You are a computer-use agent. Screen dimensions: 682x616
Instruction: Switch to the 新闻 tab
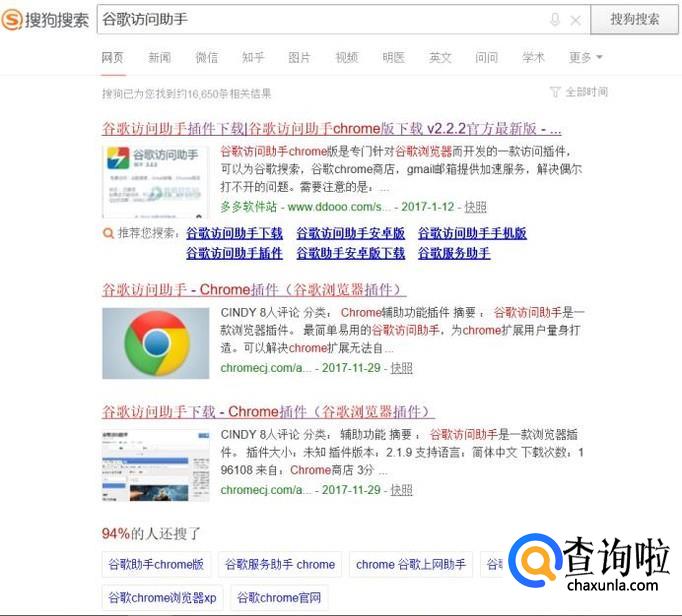pyautogui.click(x=160, y=57)
